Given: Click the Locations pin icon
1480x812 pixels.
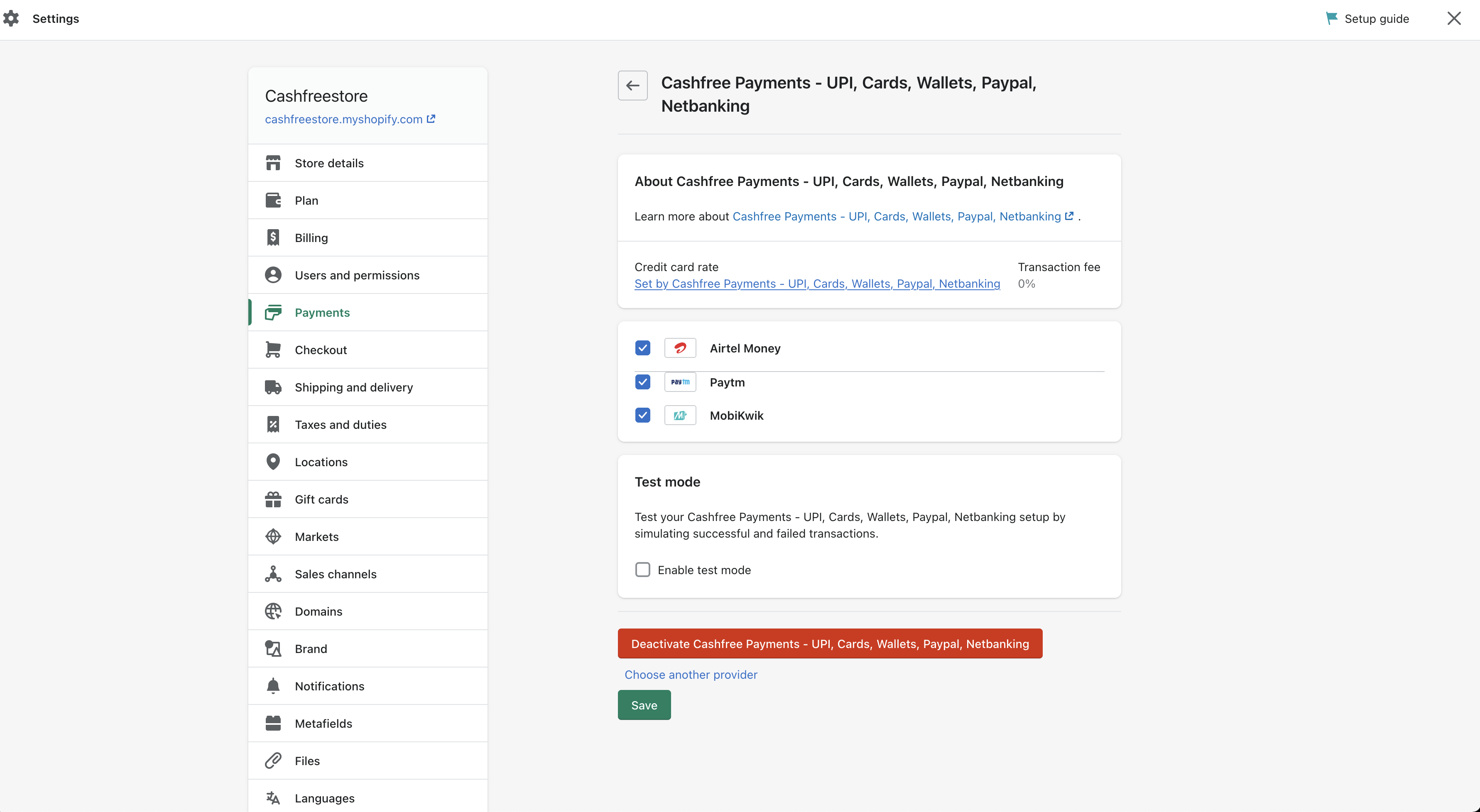Looking at the screenshot, I should coord(273,462).
